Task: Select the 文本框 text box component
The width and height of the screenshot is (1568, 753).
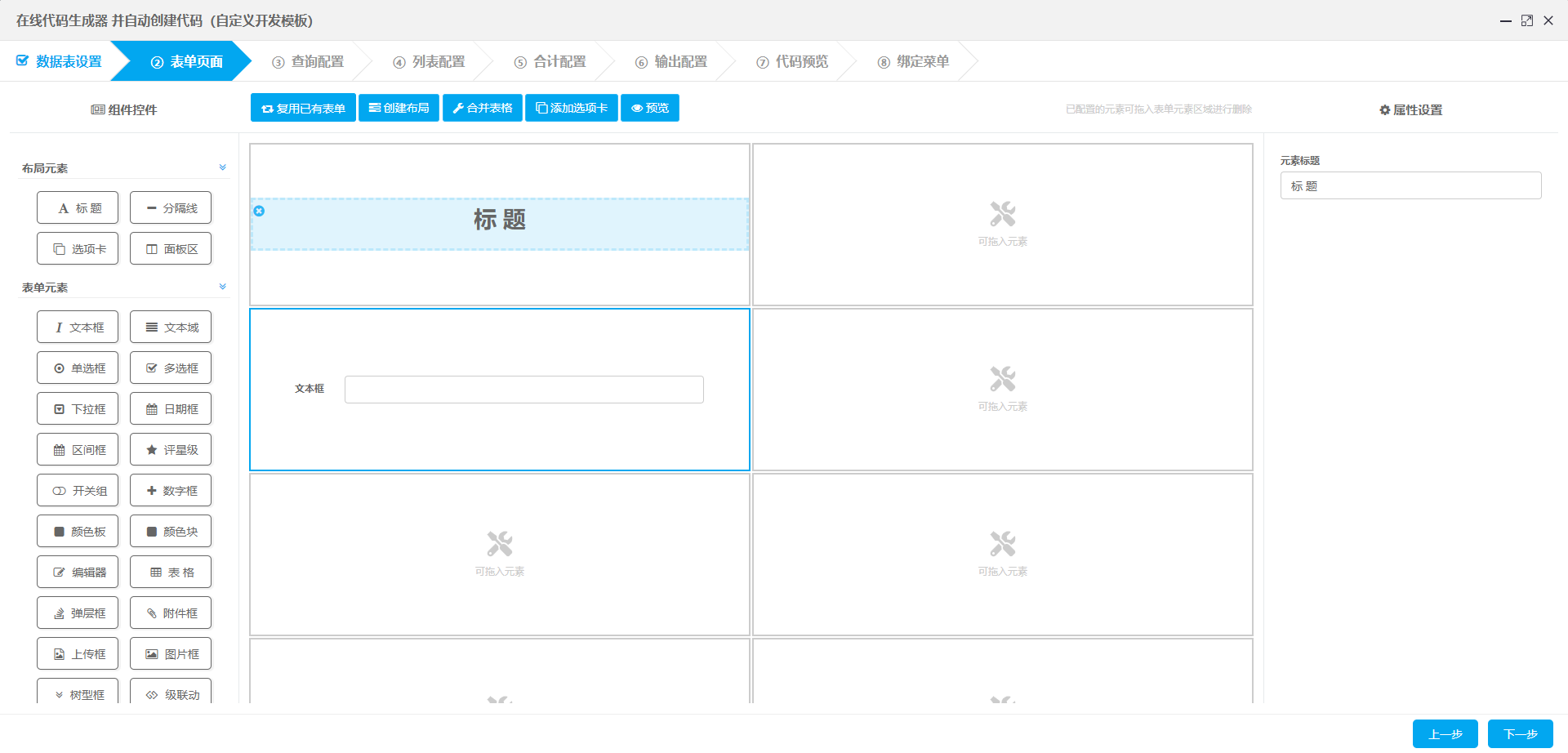Action: coord(78,327)
